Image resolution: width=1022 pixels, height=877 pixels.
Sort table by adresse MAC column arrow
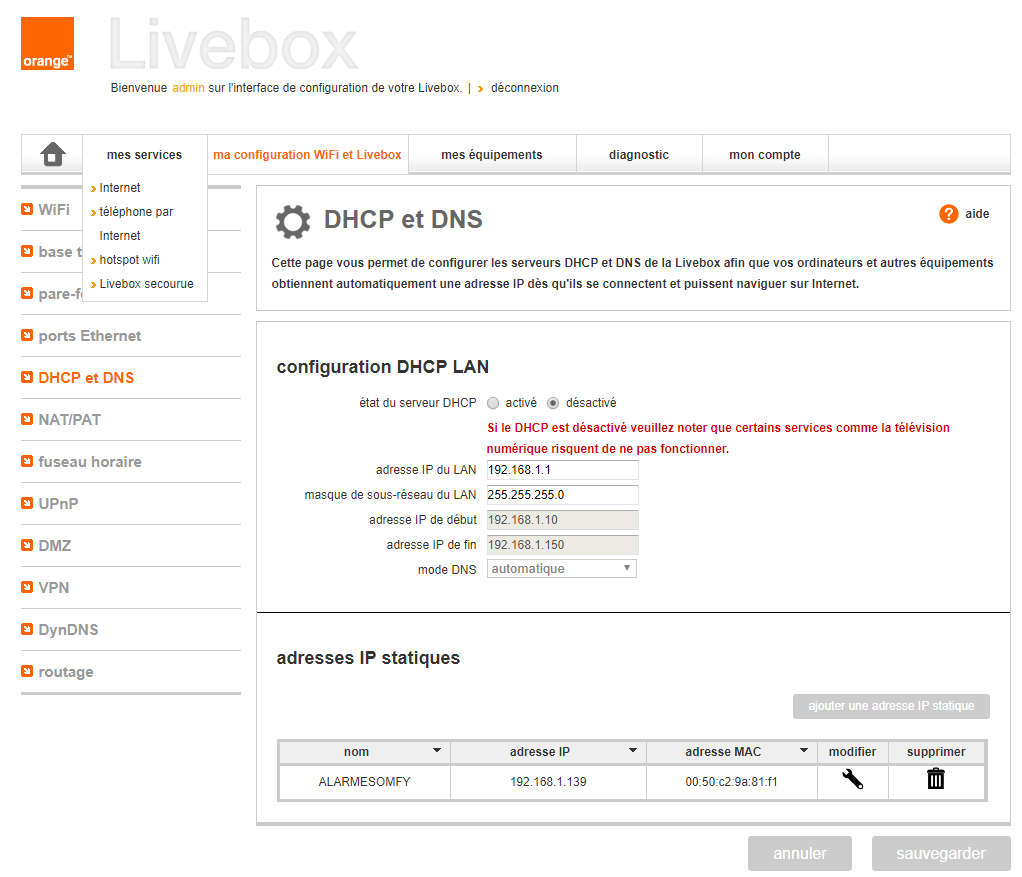(x=803, y=750)
